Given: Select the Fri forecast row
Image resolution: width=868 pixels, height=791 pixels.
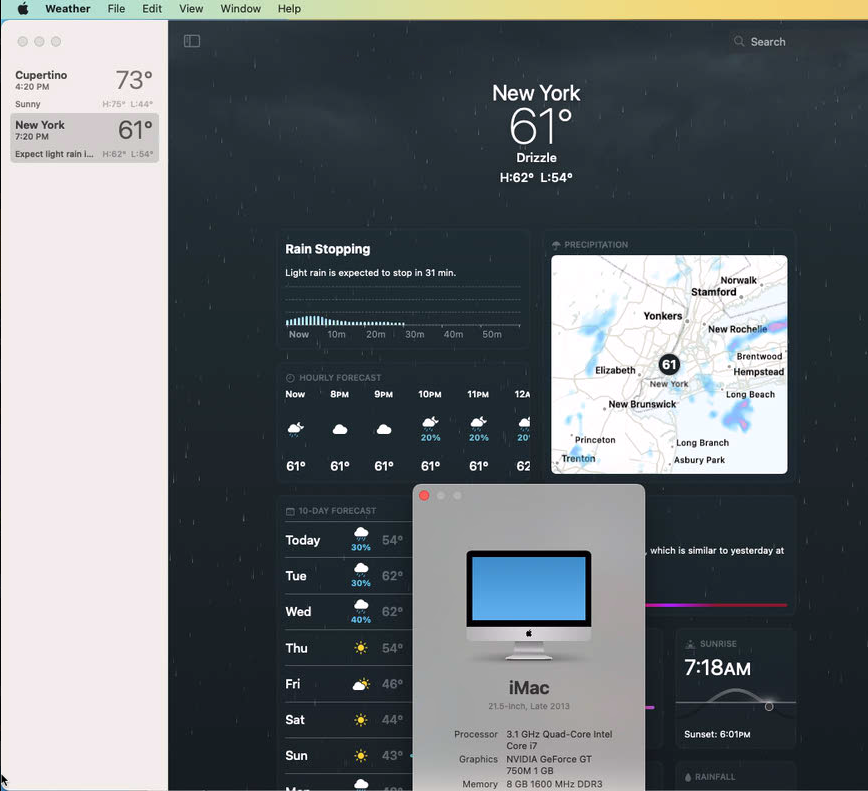Looking at the screenshot, I should click(x=349, y=684).
